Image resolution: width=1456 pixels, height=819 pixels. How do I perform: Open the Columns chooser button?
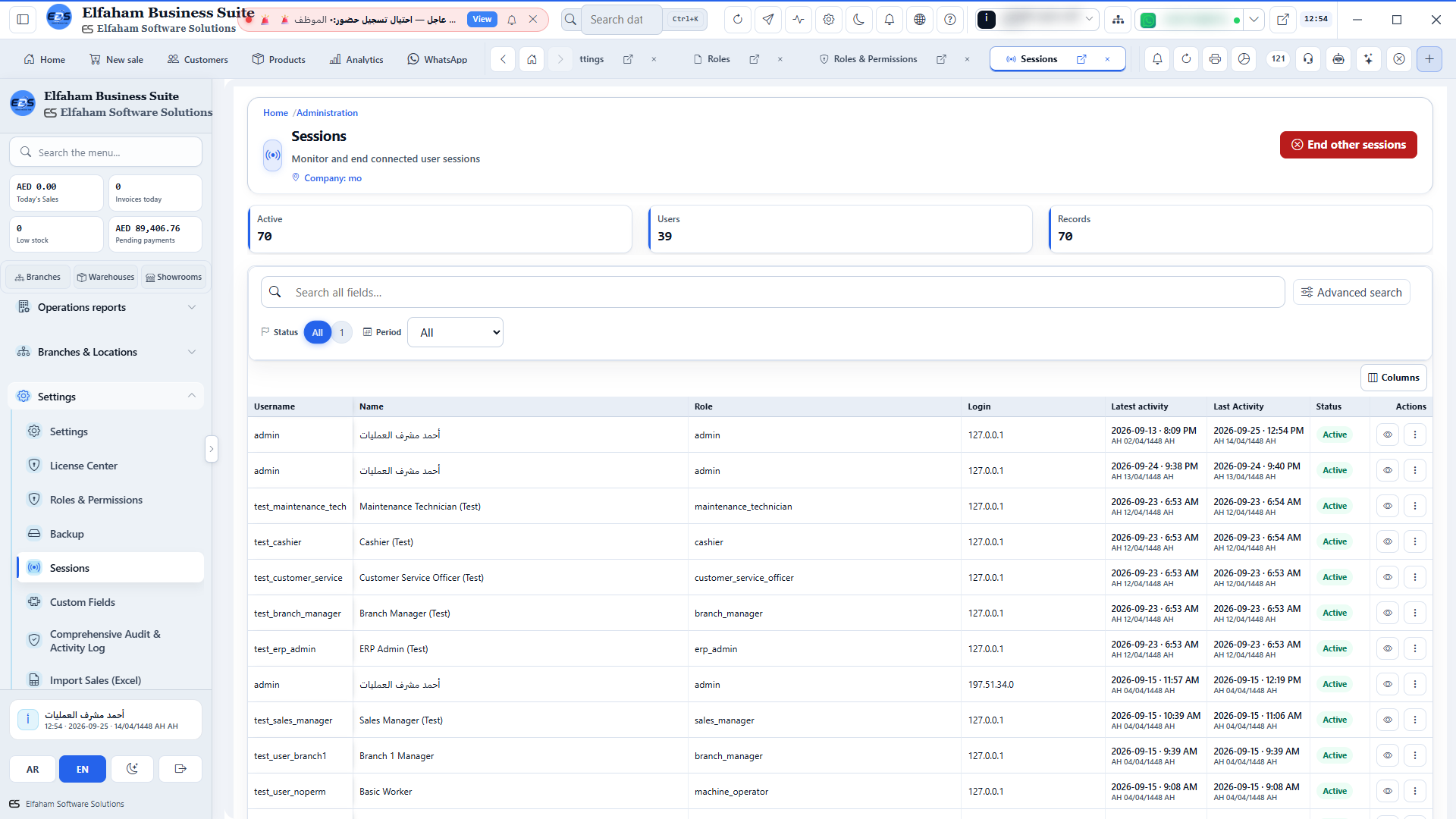(1394, 378)
